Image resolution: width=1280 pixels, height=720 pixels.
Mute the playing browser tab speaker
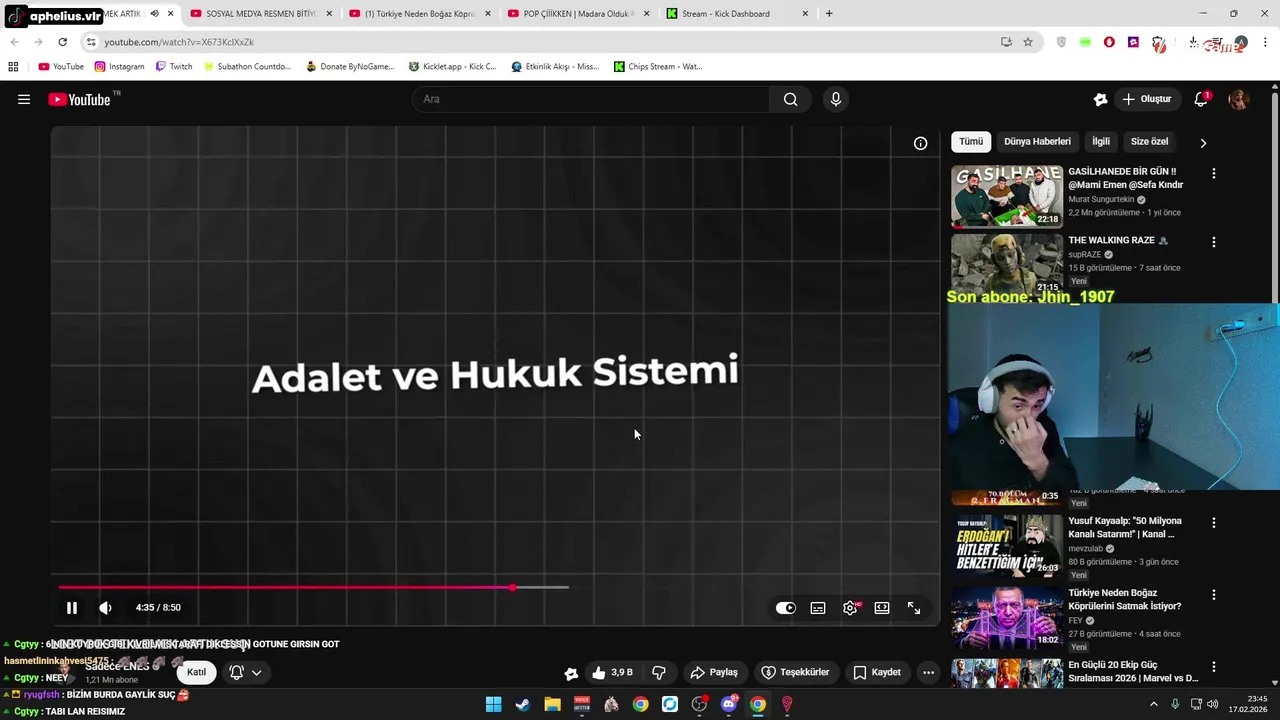tap(154, 14)
